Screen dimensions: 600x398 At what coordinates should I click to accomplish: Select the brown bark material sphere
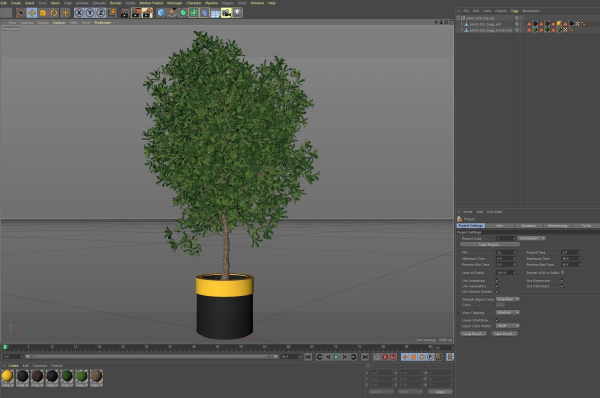pos(37,376)
